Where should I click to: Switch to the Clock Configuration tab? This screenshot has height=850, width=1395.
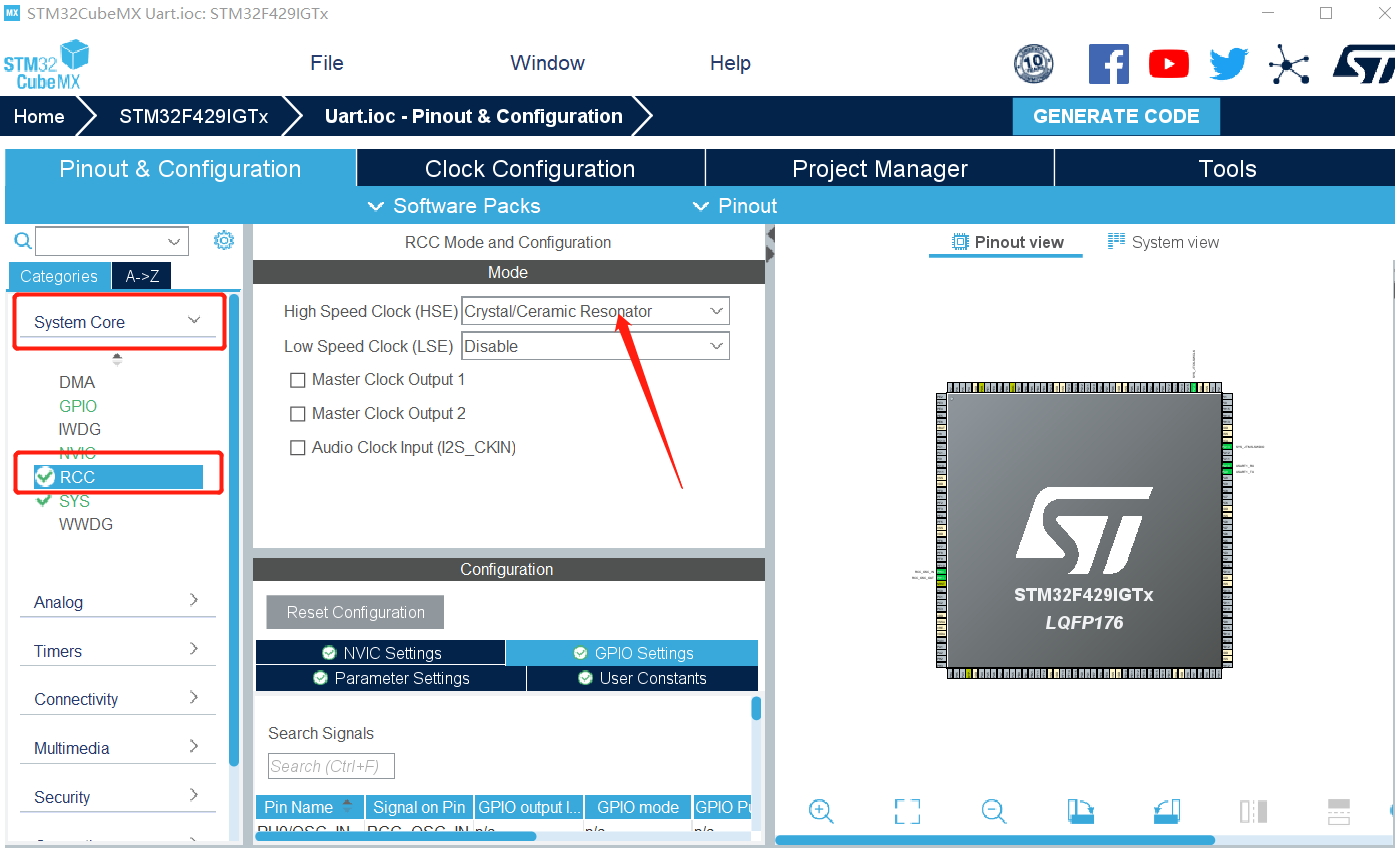tap(530, 168)
